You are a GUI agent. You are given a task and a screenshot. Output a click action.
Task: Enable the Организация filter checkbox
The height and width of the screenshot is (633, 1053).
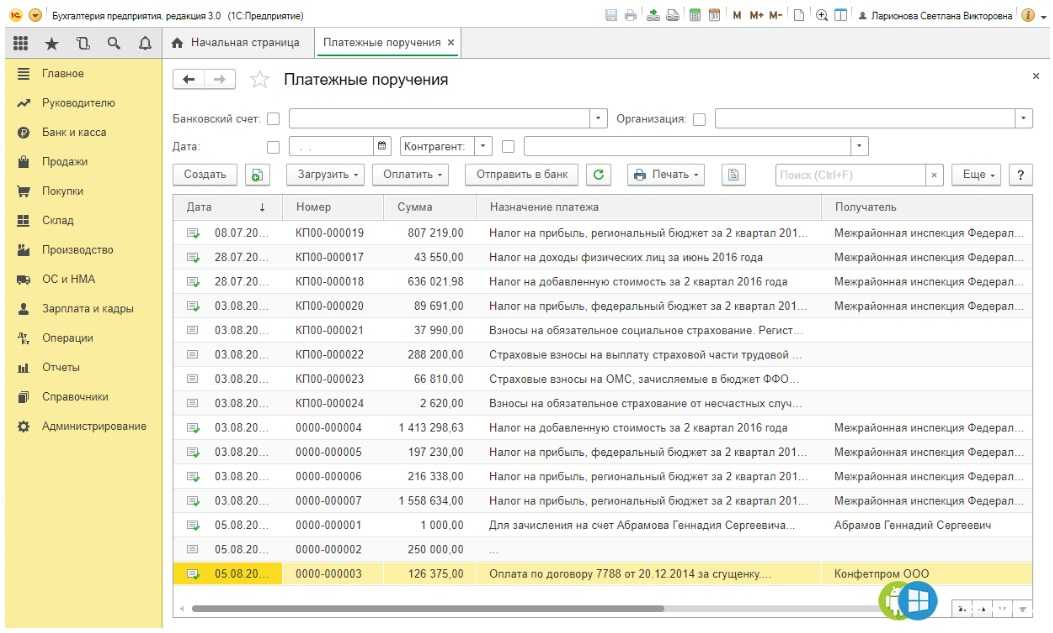pyautogui.click(x=699, y=119)
